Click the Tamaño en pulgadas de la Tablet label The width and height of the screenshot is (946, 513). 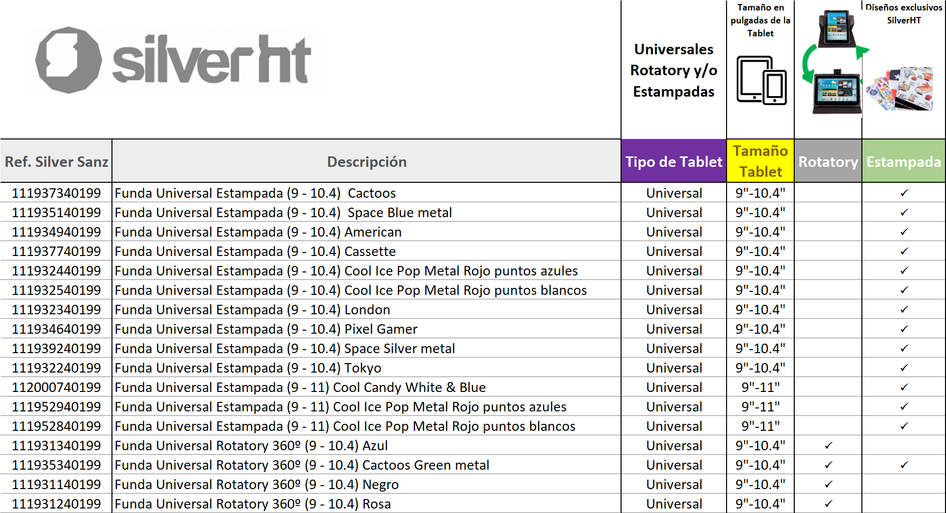760,20
